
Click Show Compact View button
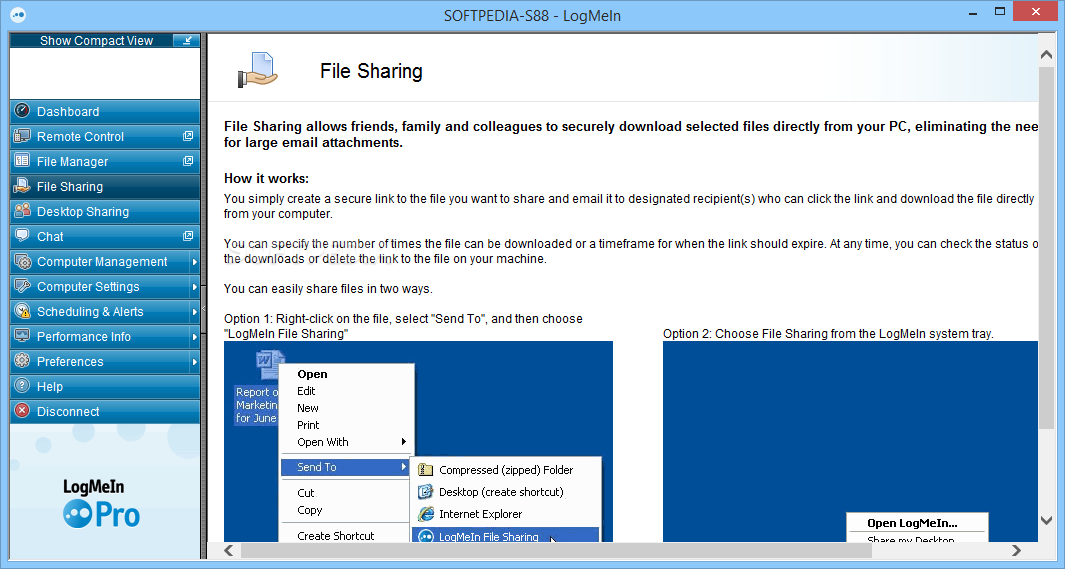(105, 41)
